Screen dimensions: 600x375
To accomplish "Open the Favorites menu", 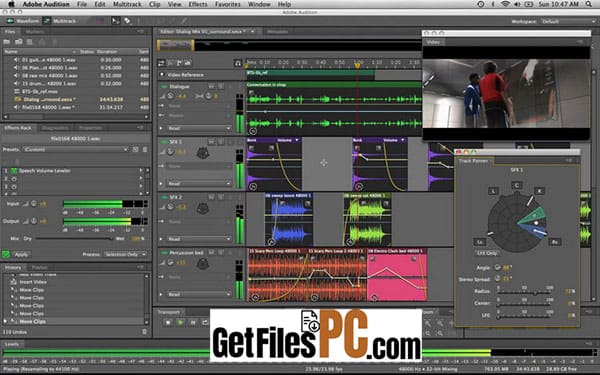I will (x=228, y=4).
